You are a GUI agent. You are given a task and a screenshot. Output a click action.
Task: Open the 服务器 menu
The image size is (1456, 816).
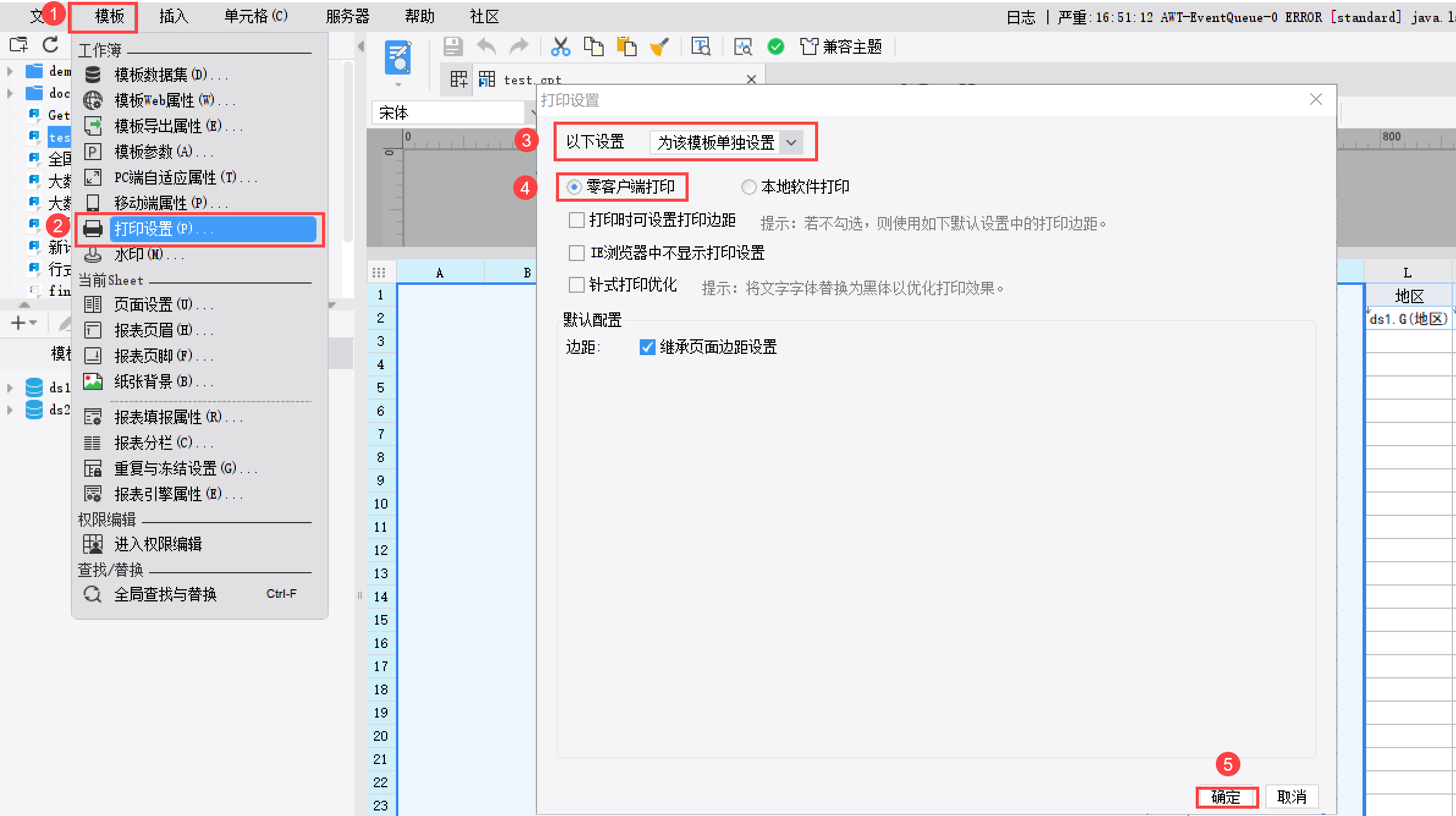click(x=347, y=17)
